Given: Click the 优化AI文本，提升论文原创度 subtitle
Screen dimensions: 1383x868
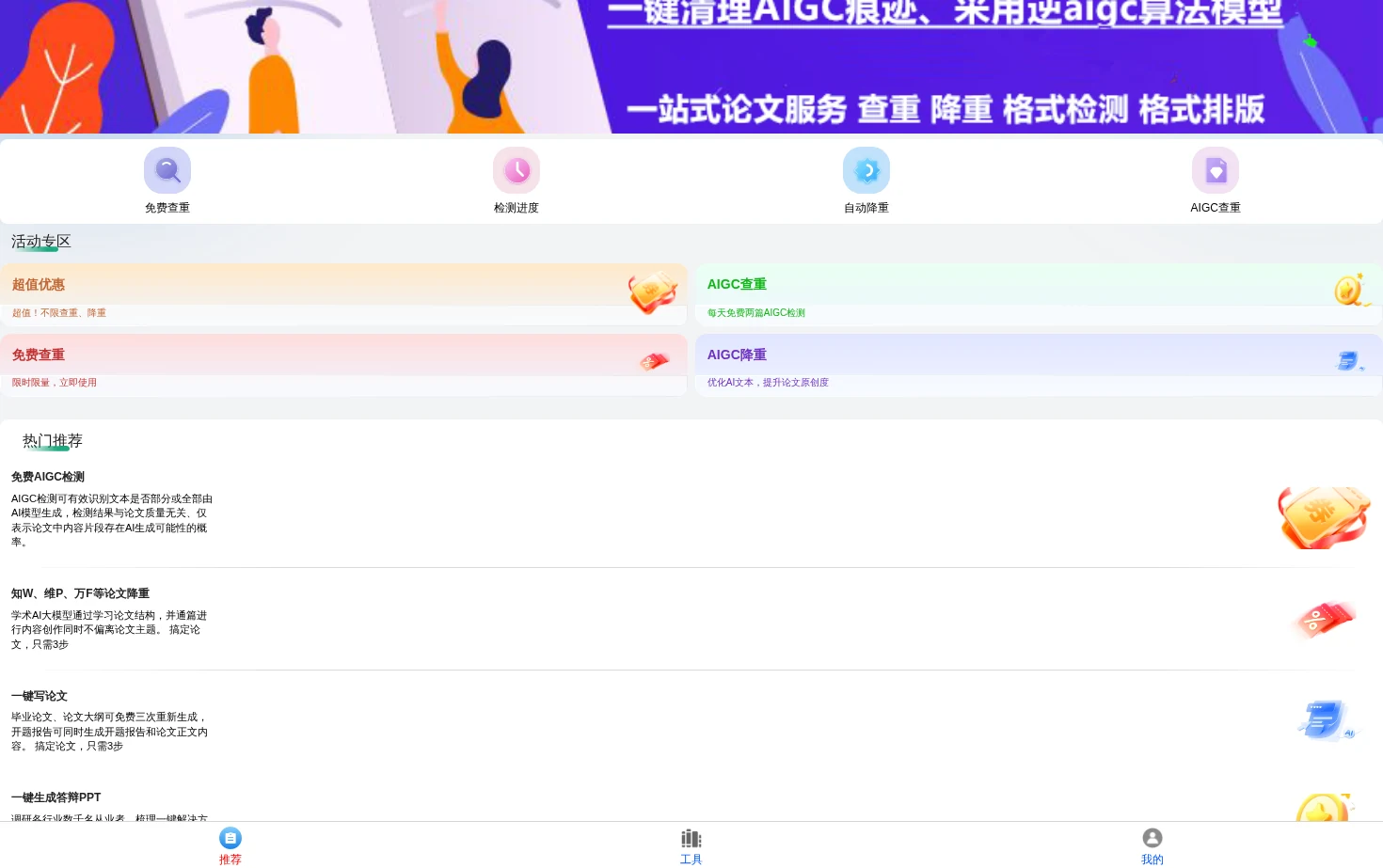Looking at the screenshot, I should tap(768, 383).
